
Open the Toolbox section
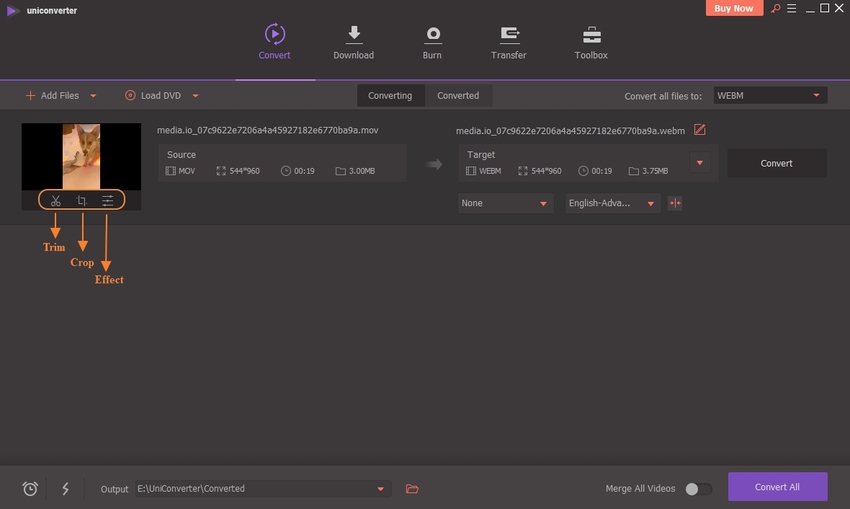click(591, 43)
